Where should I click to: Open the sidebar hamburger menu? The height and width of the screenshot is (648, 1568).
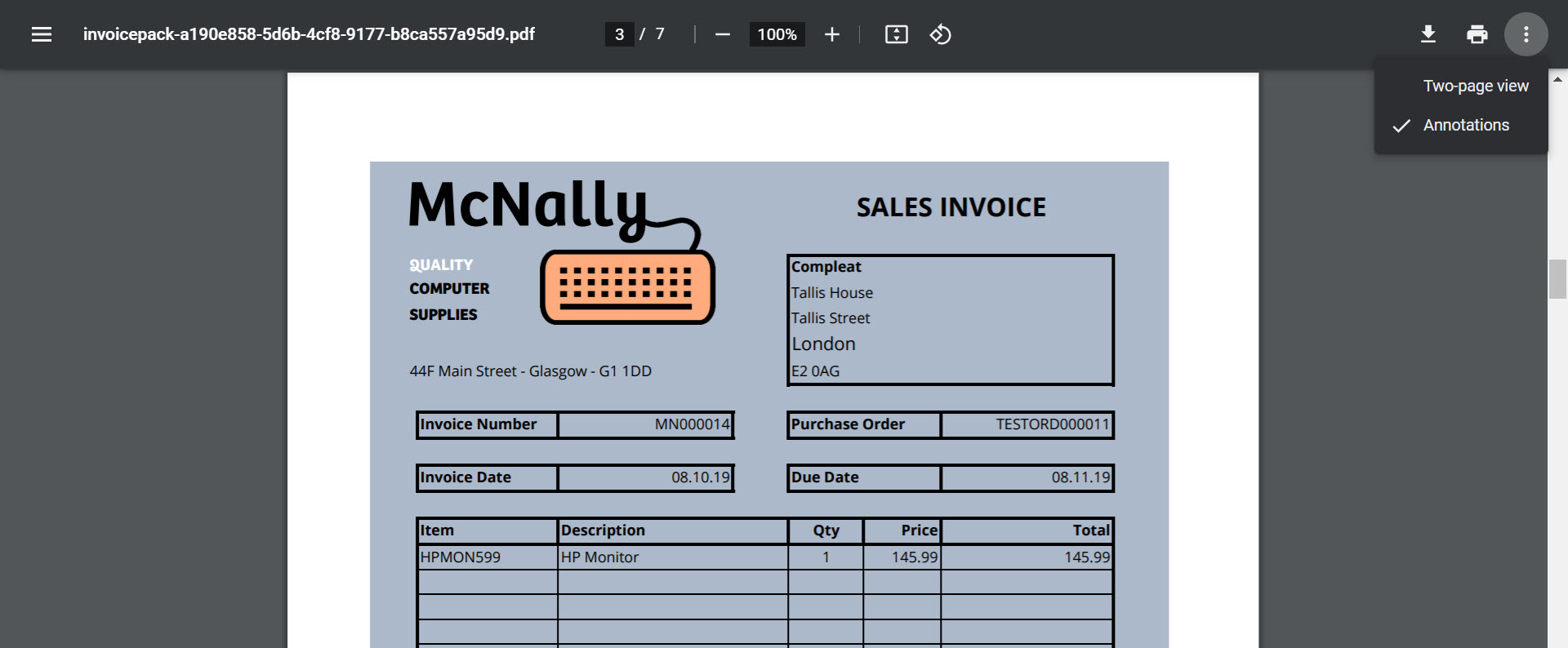pos(42,34)
